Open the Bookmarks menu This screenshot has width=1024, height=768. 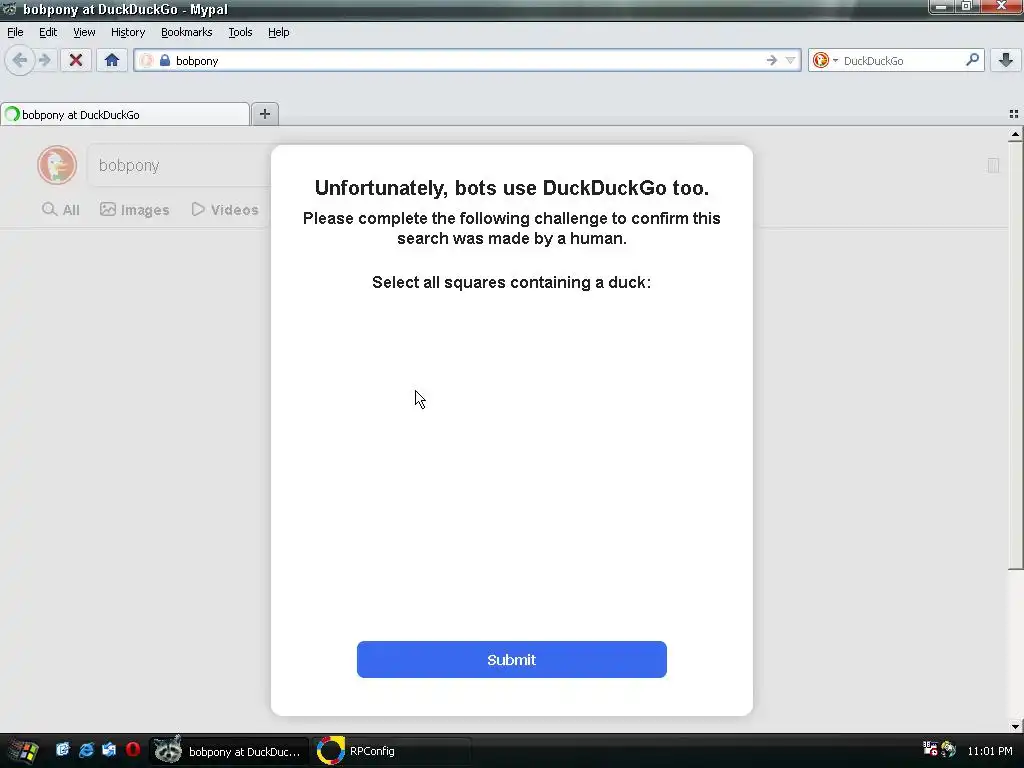point(186,32)
